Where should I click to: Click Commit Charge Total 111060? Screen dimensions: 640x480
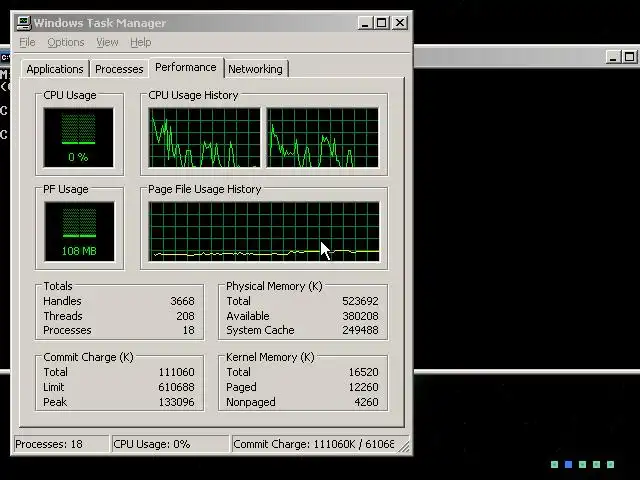coord(176,372)
